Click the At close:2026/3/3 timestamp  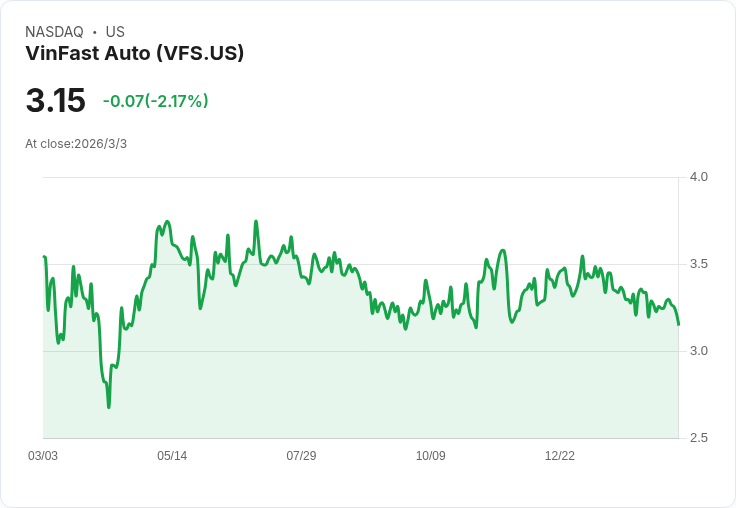tap(76, 144)
